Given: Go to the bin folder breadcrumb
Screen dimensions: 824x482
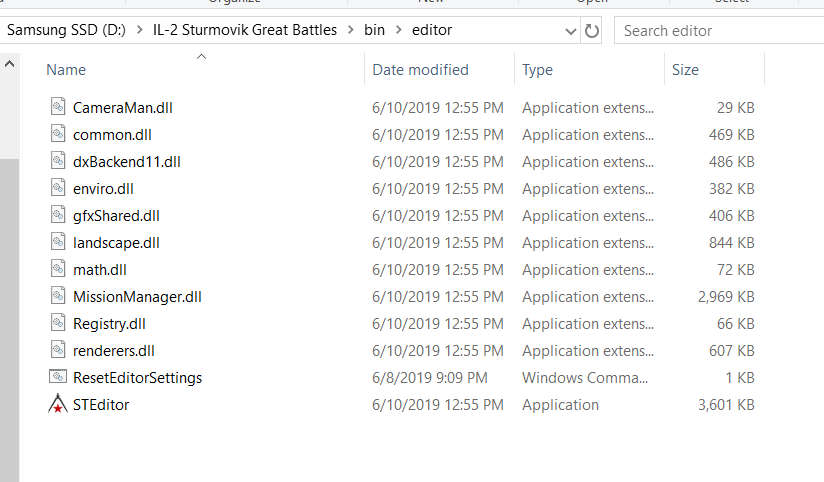Looking at the screenshot, I should pos(374,30).
